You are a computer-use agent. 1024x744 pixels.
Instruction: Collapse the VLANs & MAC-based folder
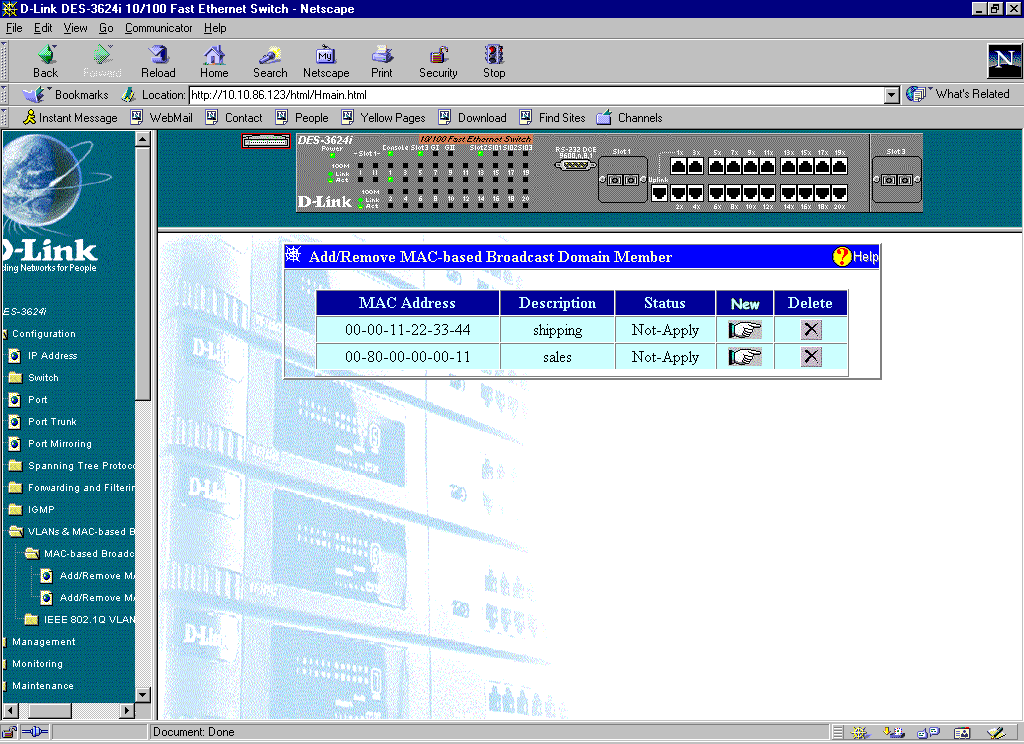point(15,532)
